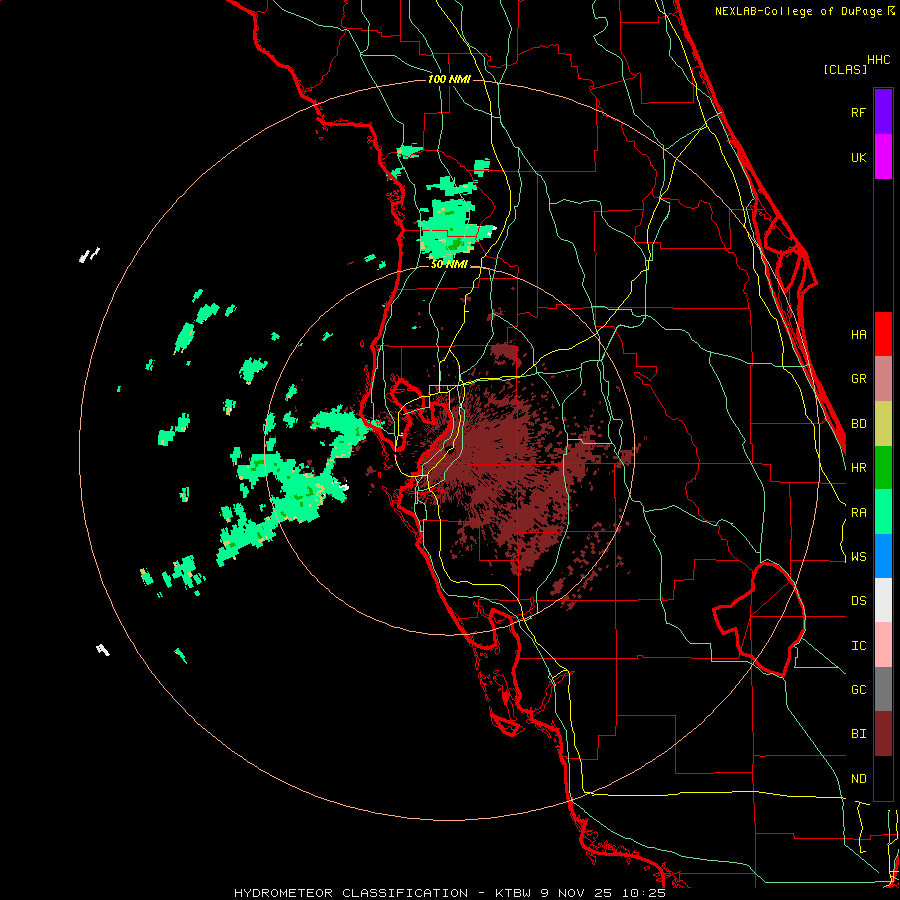Click the magenta UK color swatch
Viewport: 900px width, 900px height.
883,157
